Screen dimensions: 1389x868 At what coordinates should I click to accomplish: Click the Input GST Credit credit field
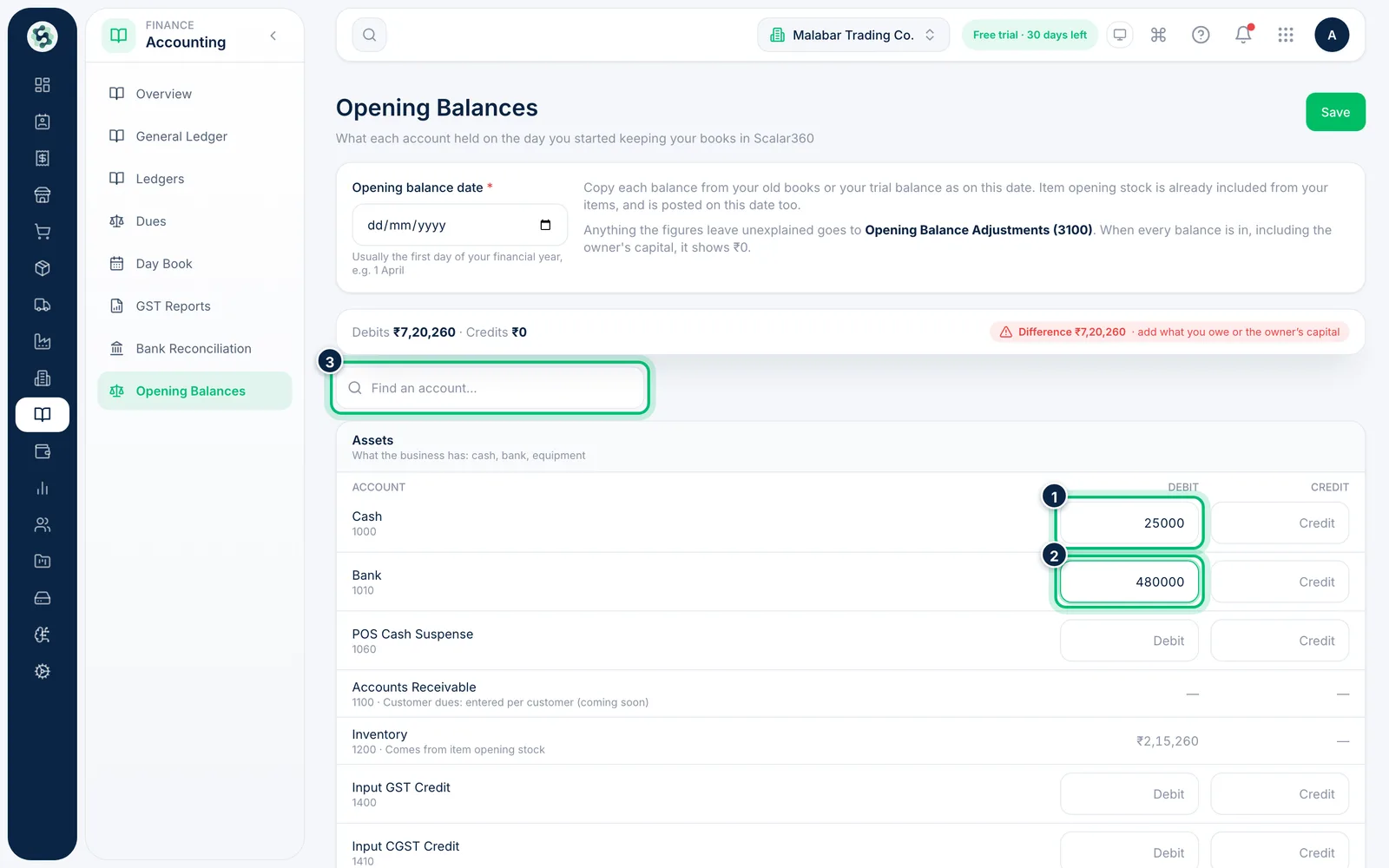(x=1280, y=794)
